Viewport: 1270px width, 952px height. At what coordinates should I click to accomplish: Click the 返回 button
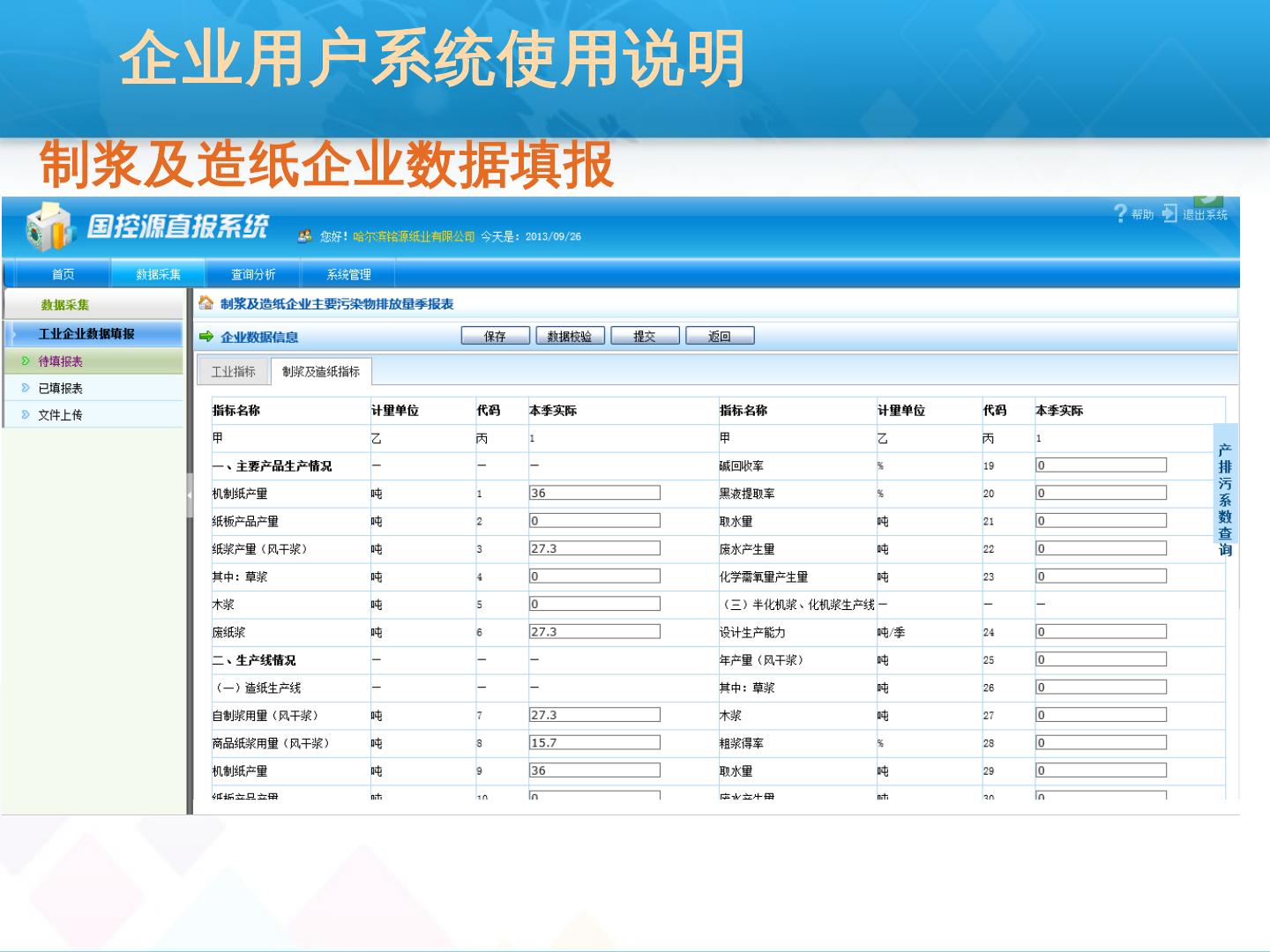(x=720, y=336)
